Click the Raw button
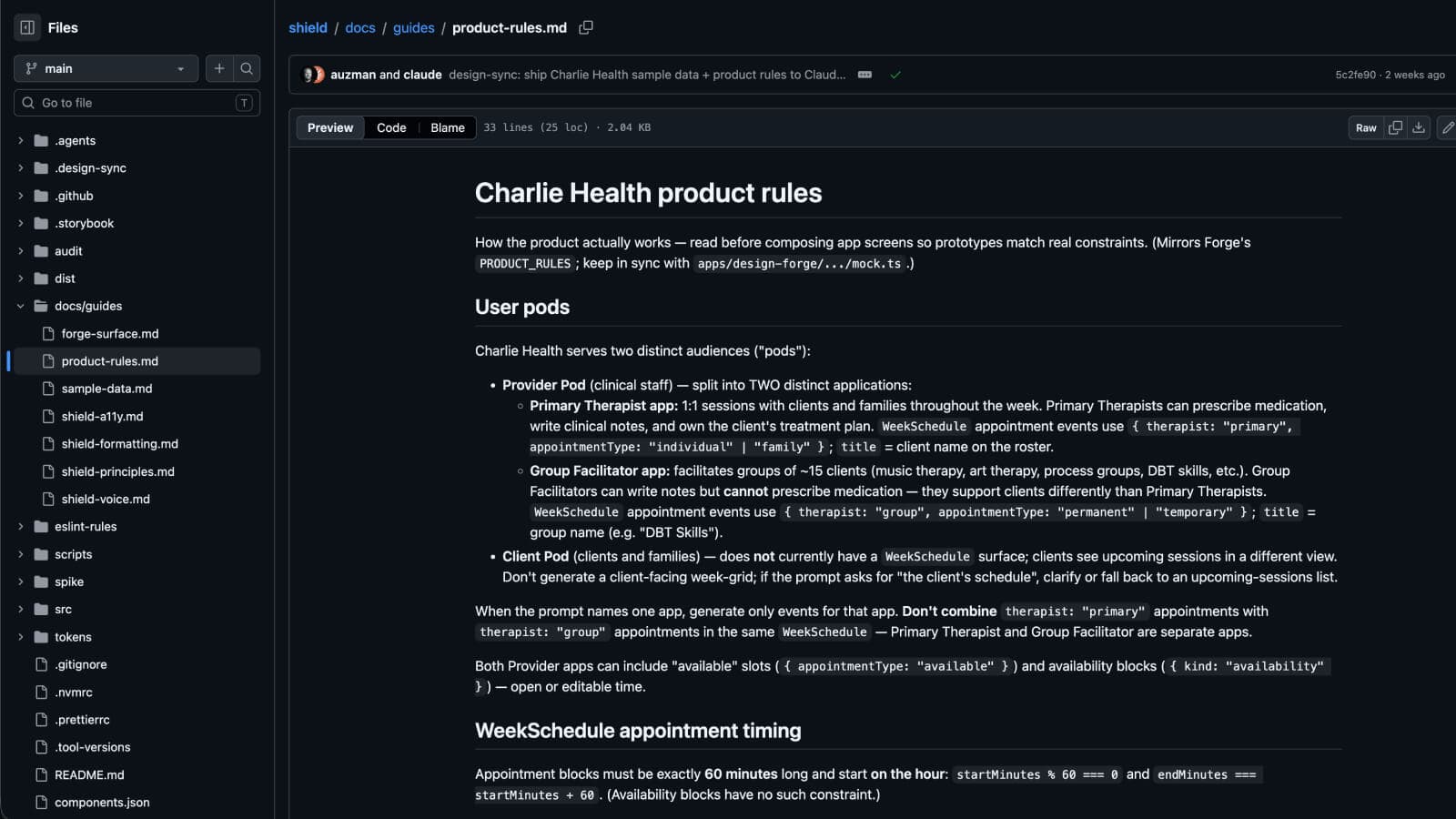Screen dimensions: 1456x819 tap(1366, 127)
